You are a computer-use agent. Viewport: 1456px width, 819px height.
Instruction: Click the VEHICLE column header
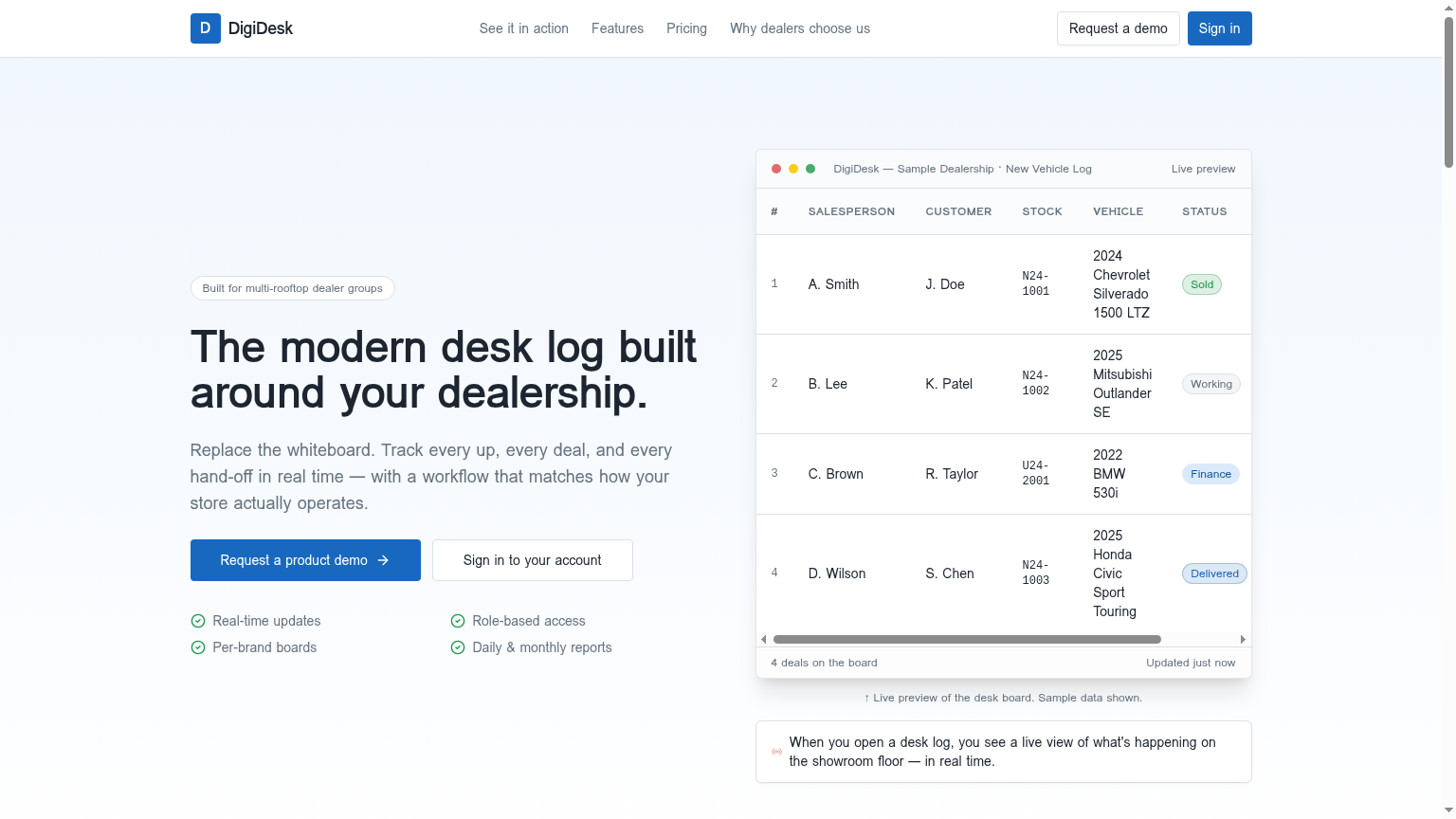pyautogui.click(x=1118, y=211)
